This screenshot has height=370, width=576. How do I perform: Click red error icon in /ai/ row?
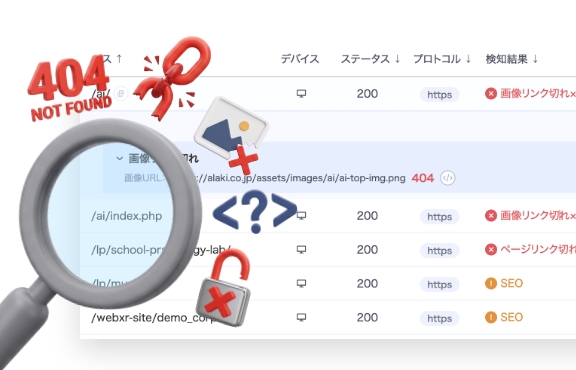pyautogui.click(x=491, y=94)
